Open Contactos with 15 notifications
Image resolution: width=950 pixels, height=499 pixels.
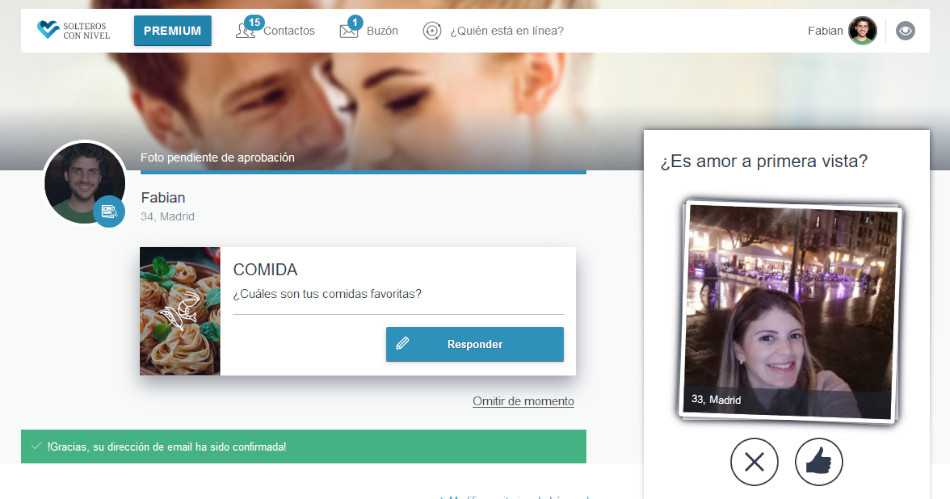click(x=275, y=30)
